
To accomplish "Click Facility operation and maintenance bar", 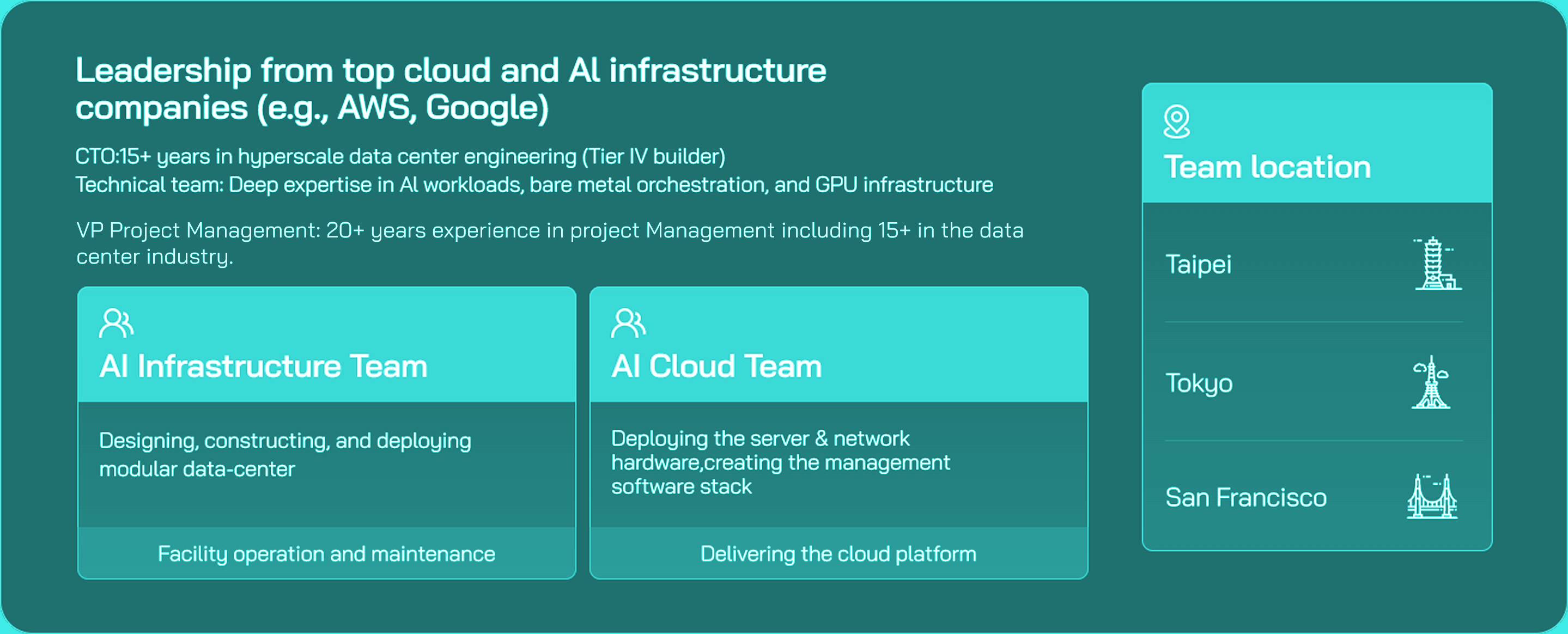I will [326, 554].
